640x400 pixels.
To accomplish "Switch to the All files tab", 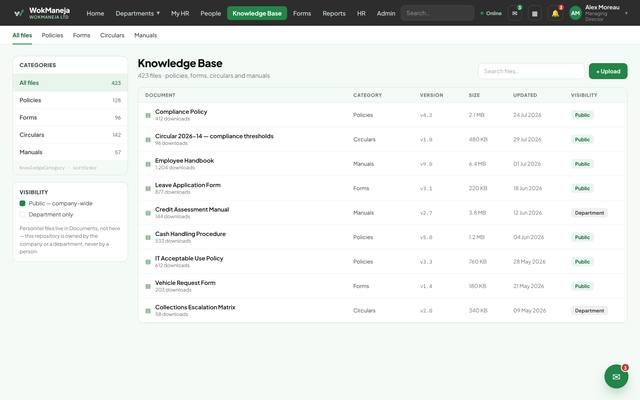I will coord(22,36).
